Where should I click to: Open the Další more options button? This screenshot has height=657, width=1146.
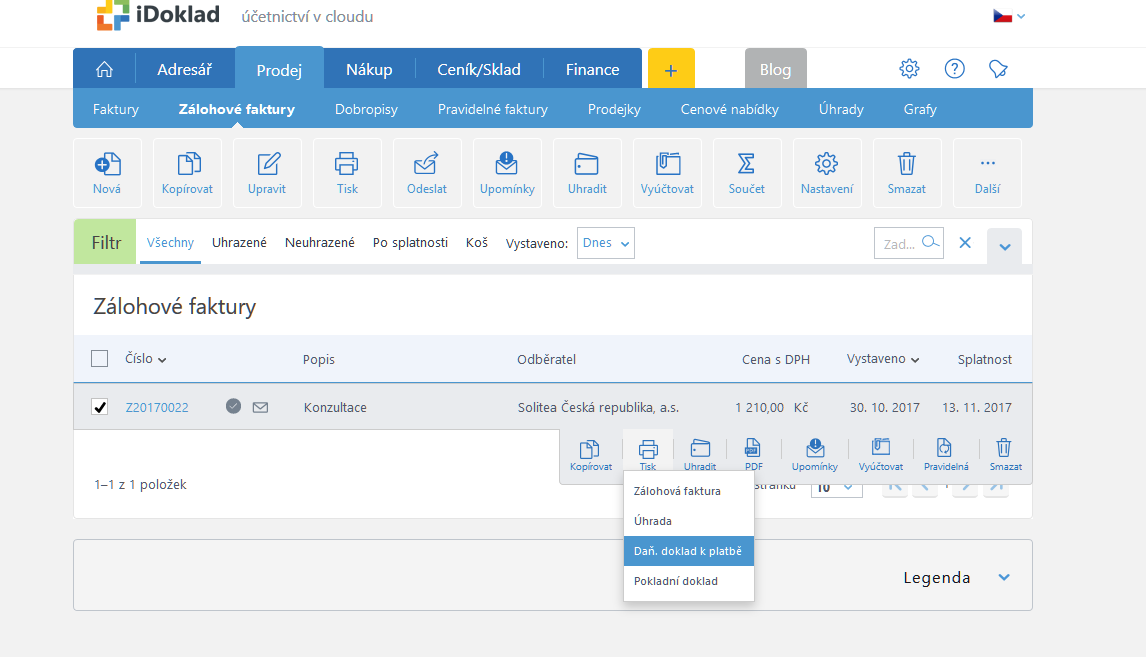coord(987,173)
